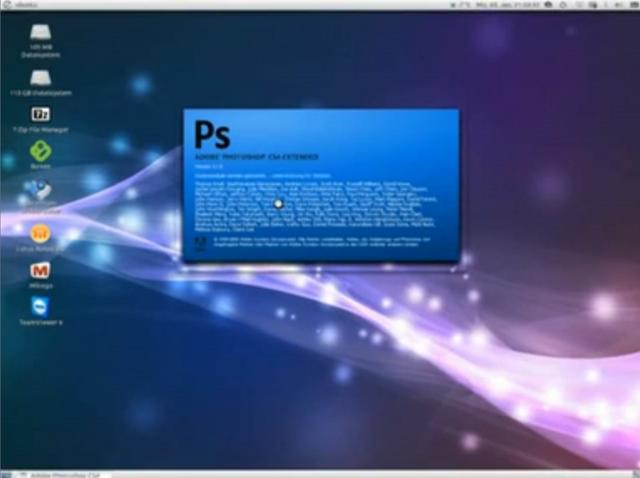Viewport: 640px width, 478px height.
Task: Open the ubuntu menu in the top panel
Action: [x=17, y=4]
